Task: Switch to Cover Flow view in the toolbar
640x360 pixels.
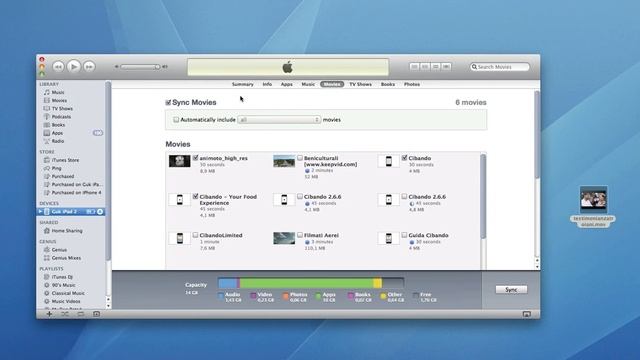Action: tap(446, 67)
